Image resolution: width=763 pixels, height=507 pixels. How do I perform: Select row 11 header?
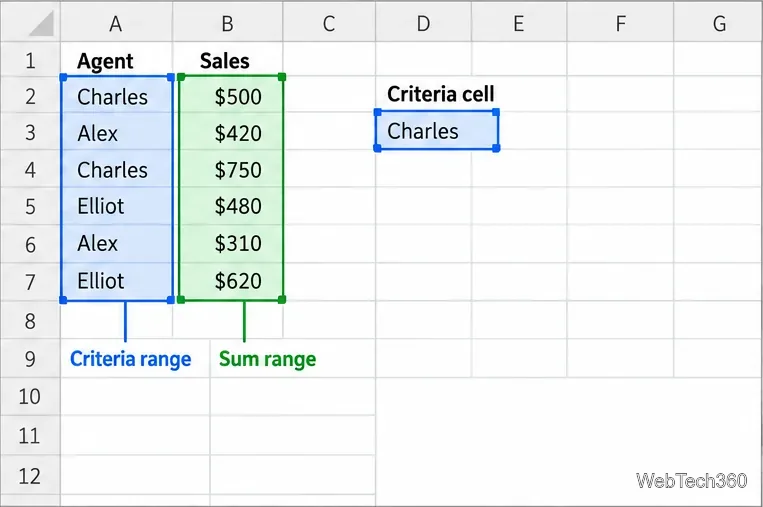pyautogui.click(x=30, y=435)
